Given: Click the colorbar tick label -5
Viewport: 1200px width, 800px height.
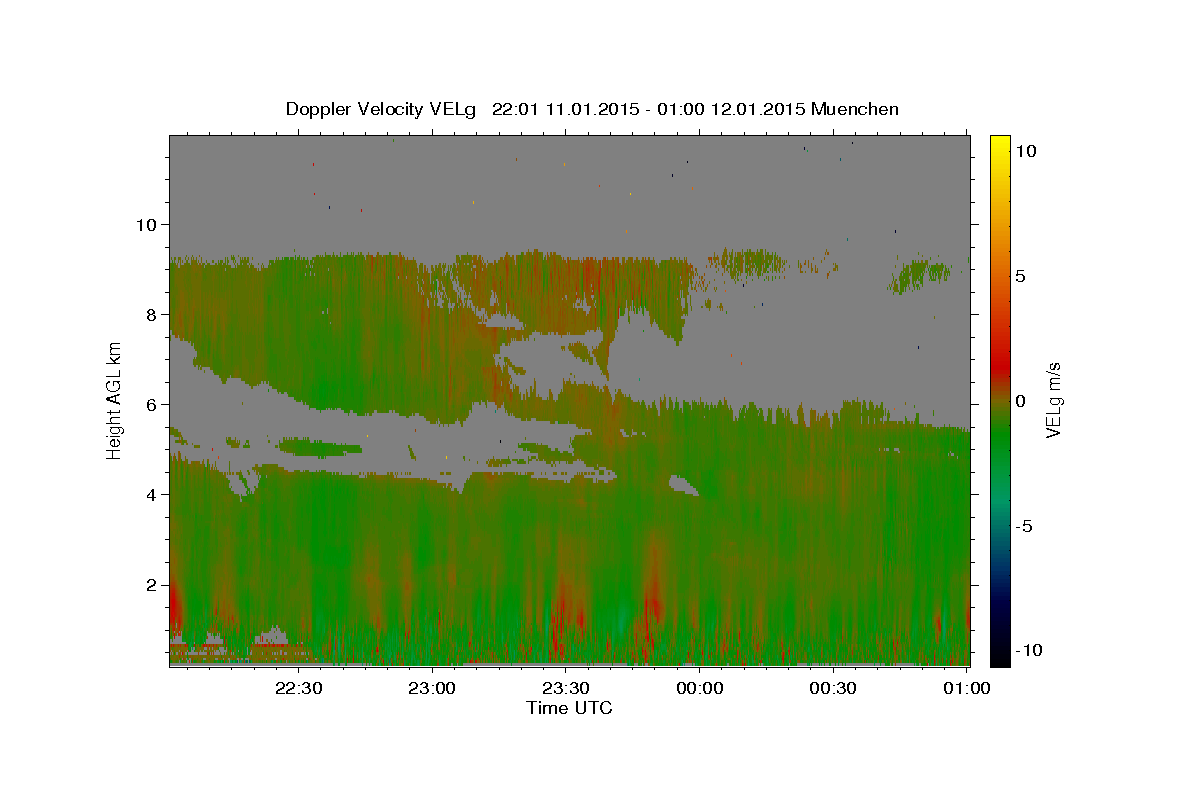Looking at the screenshot, I should [x=1024, y=526].
